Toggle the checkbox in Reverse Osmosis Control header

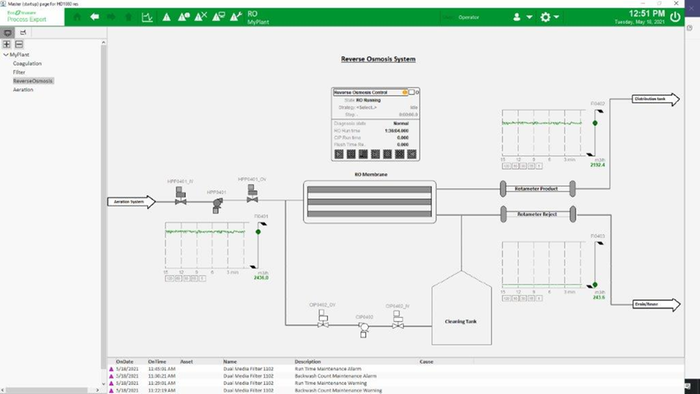(412, 92)
